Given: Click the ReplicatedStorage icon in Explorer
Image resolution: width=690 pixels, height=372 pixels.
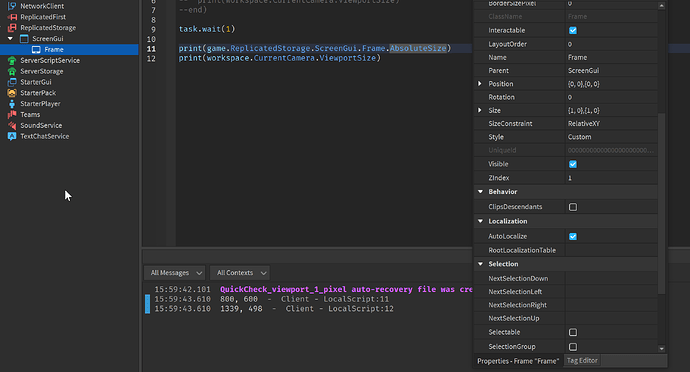Looking at the screenshot, I should pyautogui.click(x=12, y=28).
